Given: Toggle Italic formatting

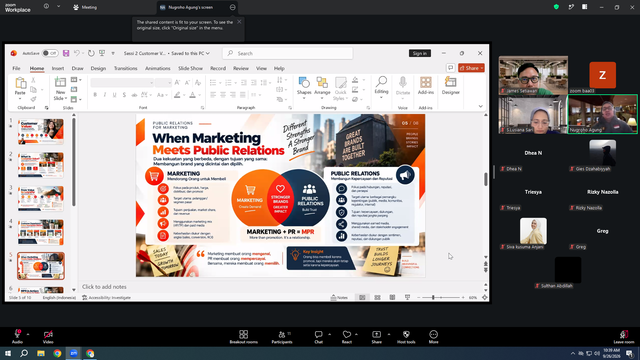Looking at the screenshot, I should click(105, 95).
